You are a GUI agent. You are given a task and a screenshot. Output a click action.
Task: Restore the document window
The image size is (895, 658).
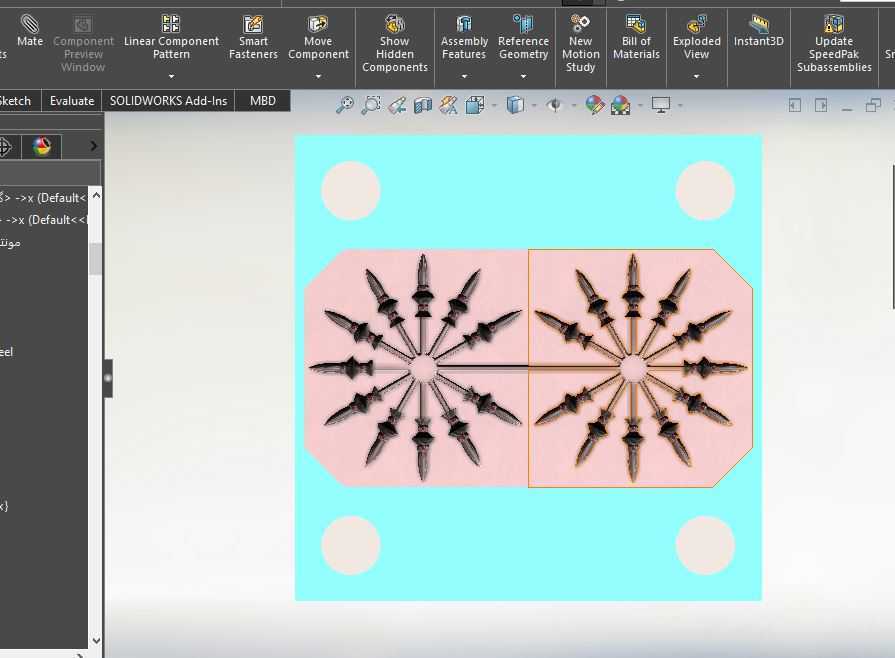[873, 105]
